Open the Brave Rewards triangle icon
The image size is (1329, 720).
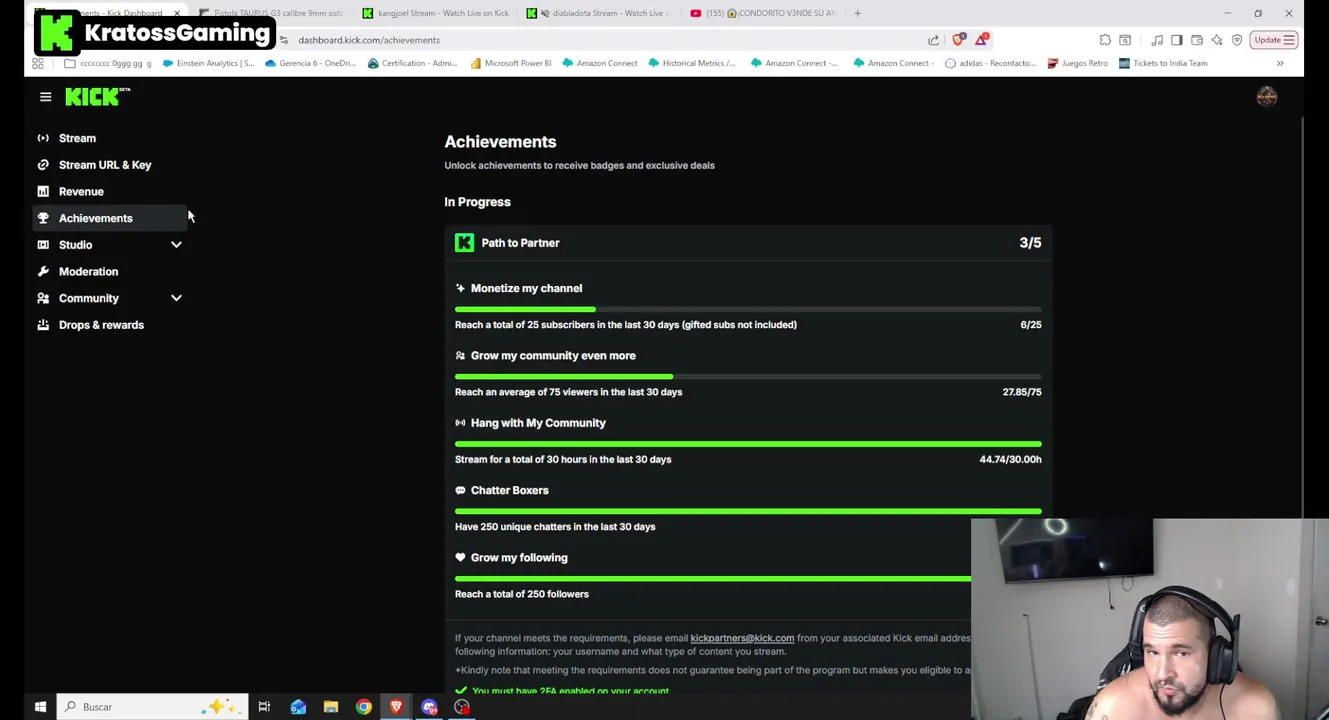983,40
